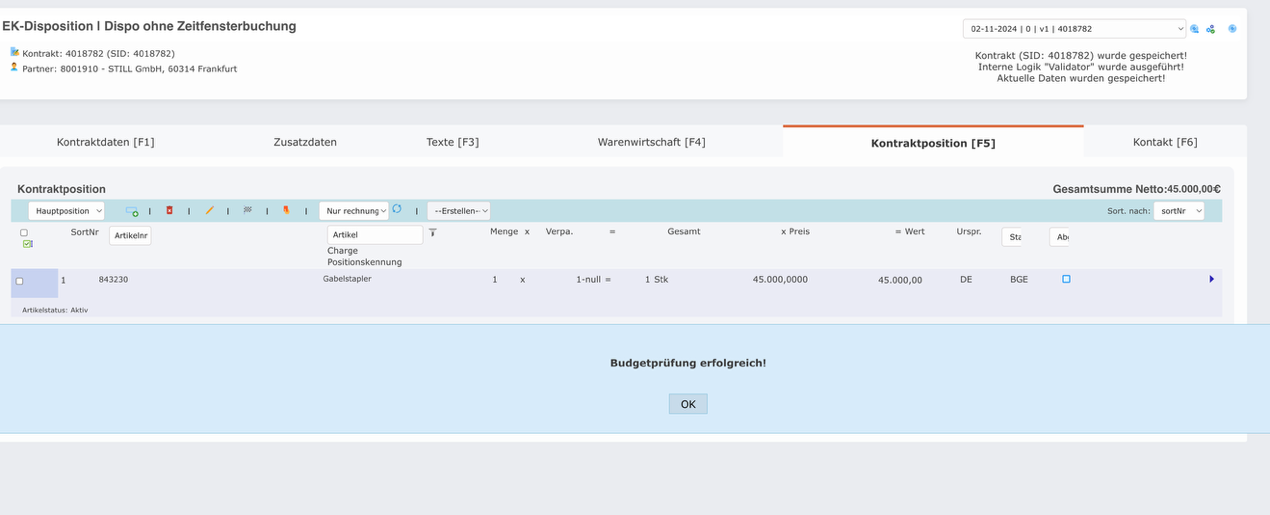
Task: Click the checkered flag toolbar icon
Action: pos(248,210)
